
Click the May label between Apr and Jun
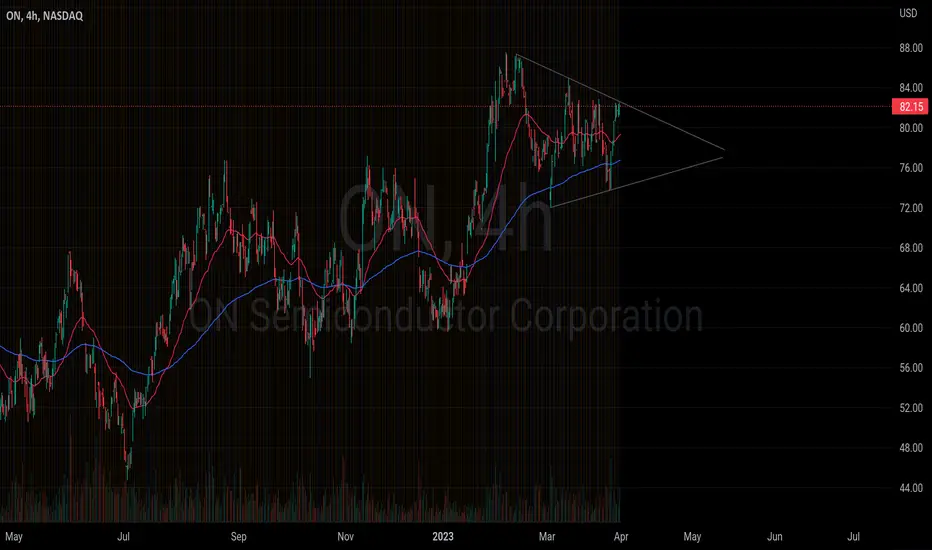pyautogui.click(x=692, y=537)
